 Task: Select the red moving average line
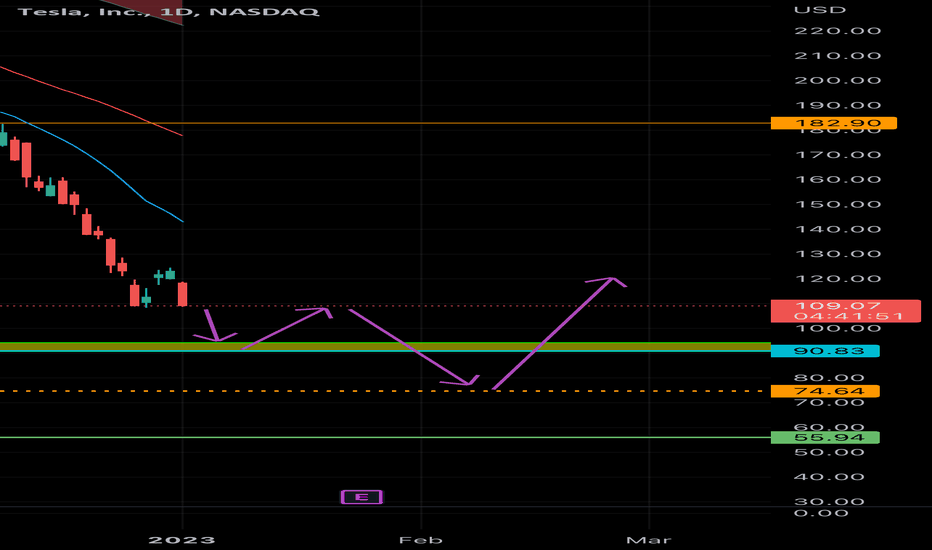click(x=95, y=101)
